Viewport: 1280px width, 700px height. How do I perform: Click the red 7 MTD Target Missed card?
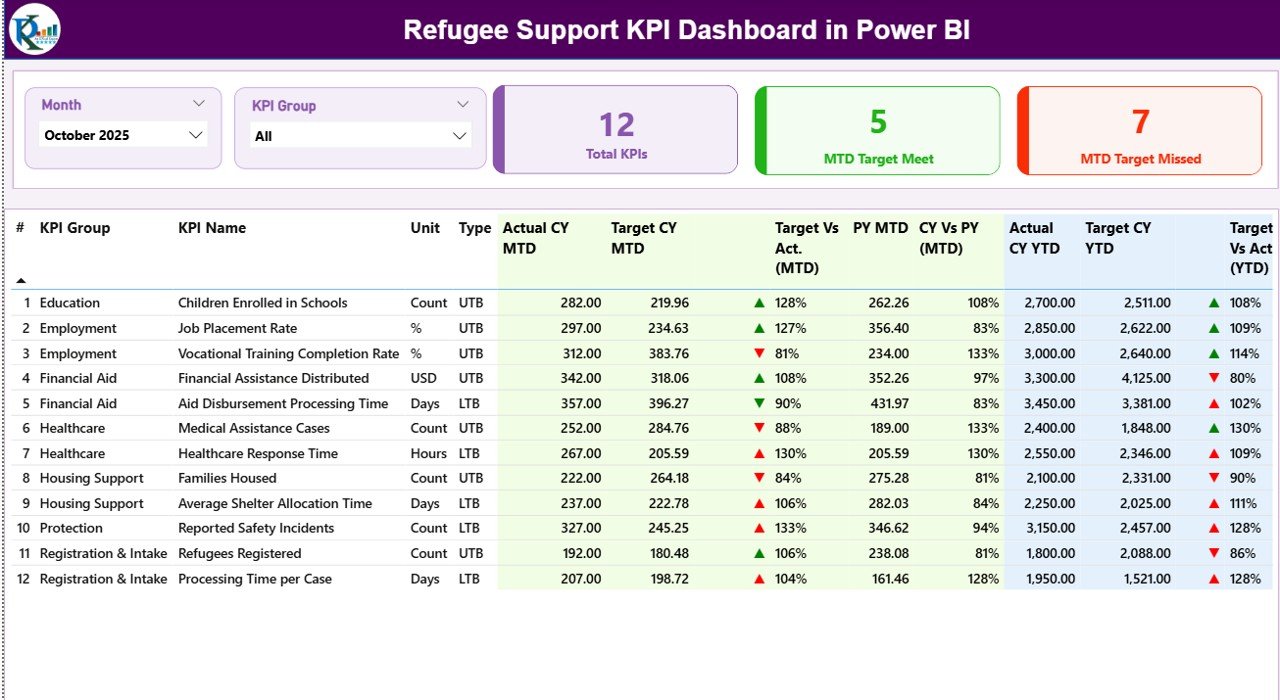pyautogui.click(x=1139, y=129)
